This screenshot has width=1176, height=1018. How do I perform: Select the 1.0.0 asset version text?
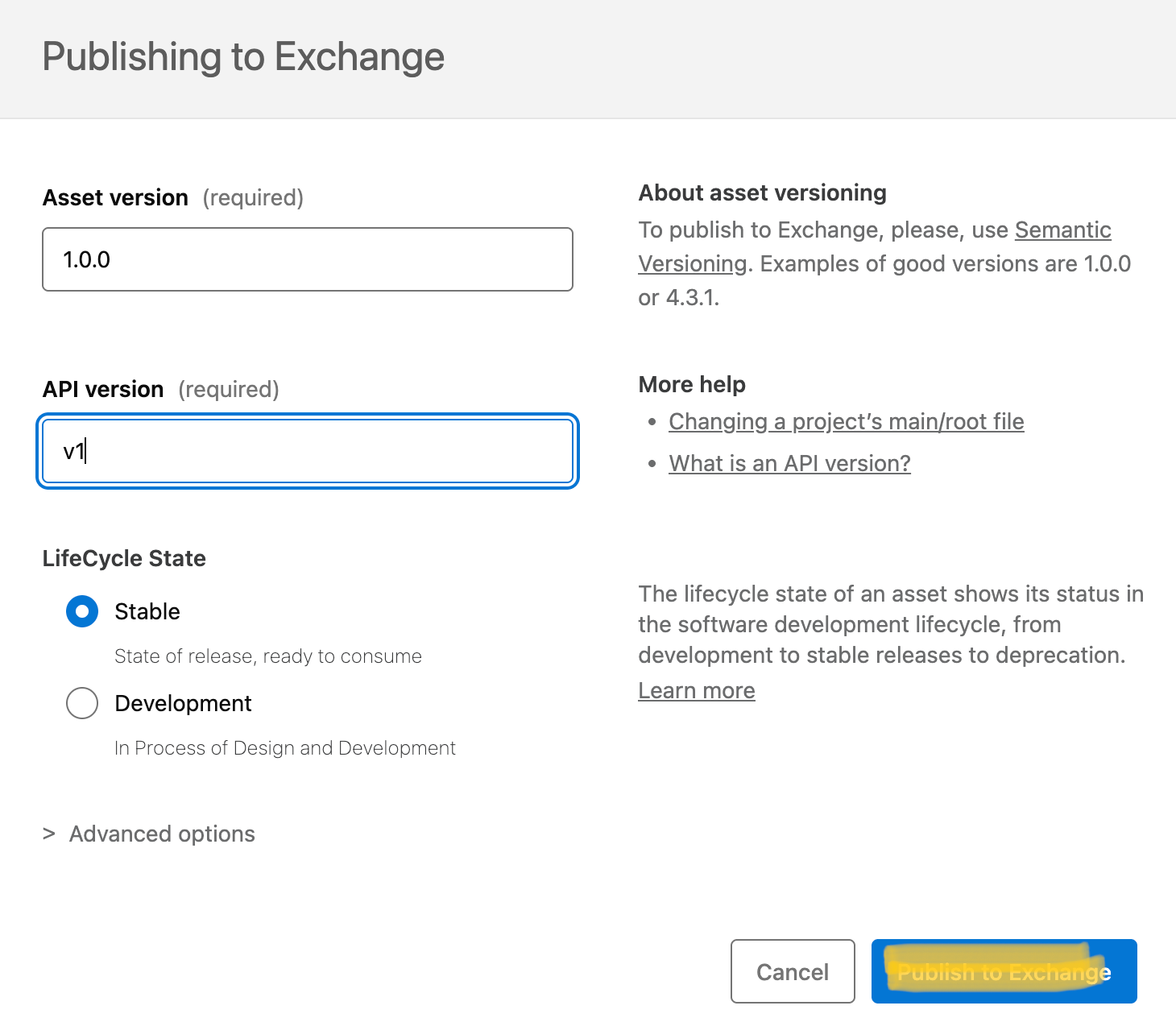coord(85,259)
